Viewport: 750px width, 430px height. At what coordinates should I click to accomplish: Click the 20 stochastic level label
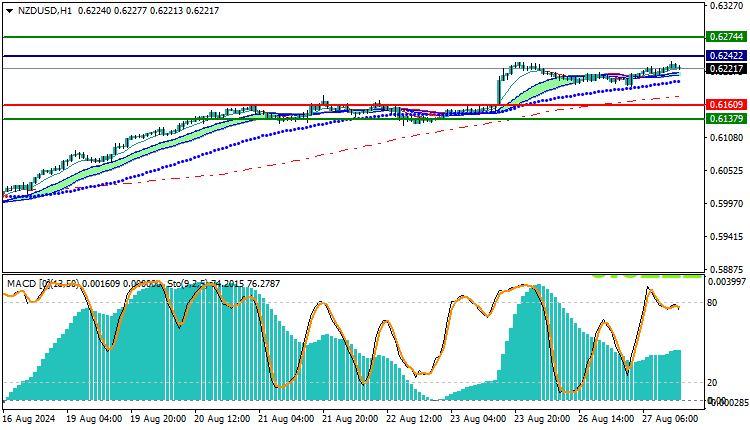pyautogui.click(x=712, y=383)
